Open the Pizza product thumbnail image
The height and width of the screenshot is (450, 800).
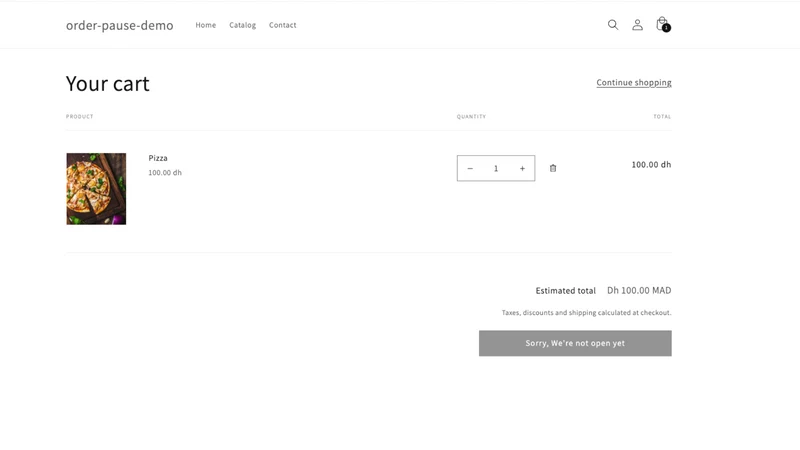[96, 189]
